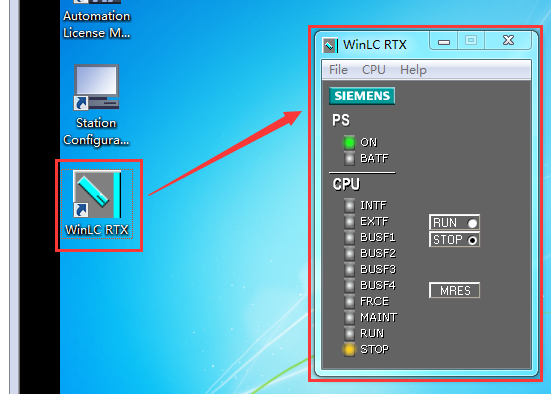This screenshot has width=551, height=394.
Task: Open Station Configurator desktop icon
Action: point(96,105)
